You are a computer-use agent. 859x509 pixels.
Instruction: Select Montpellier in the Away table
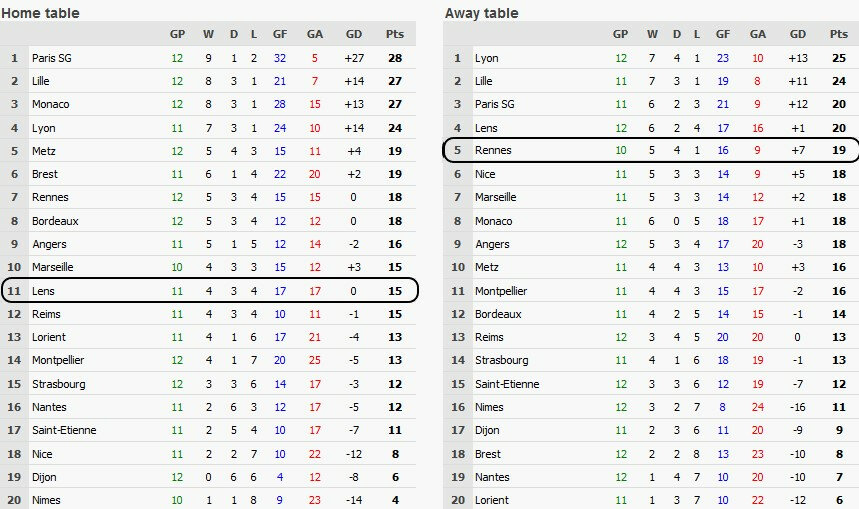500,291
